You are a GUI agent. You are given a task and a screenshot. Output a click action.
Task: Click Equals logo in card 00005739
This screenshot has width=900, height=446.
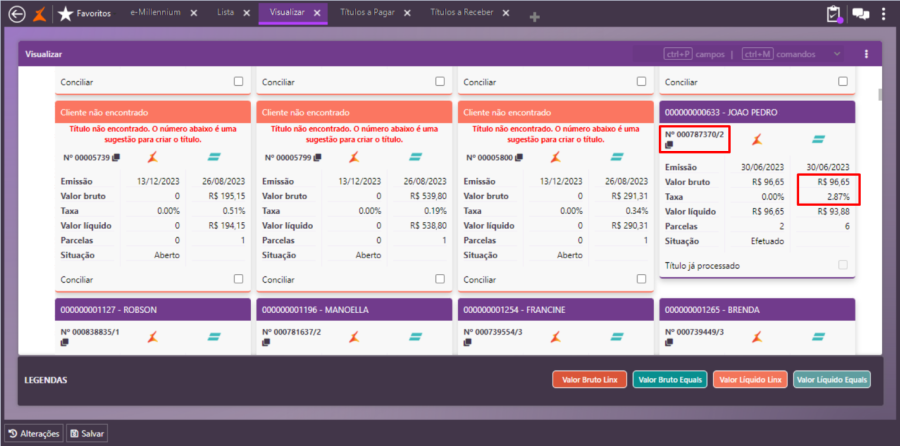214,157
